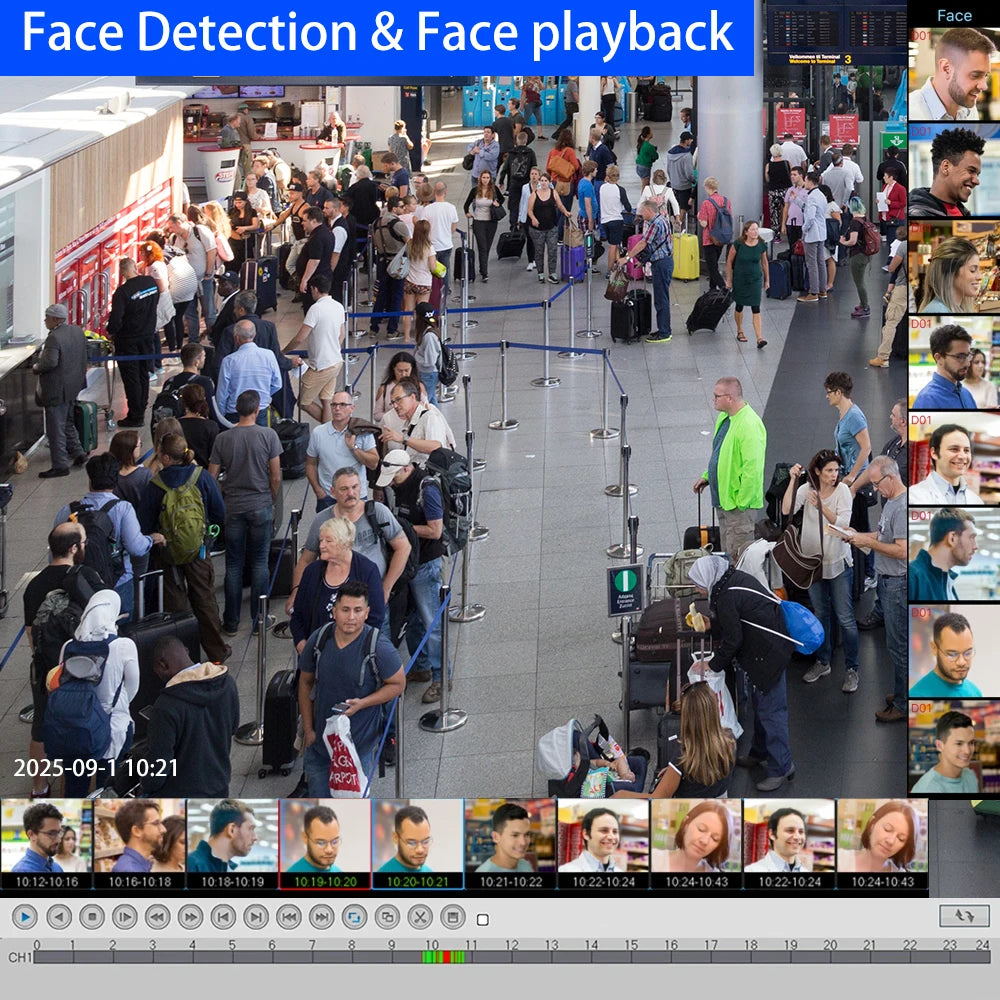The image size is (1000, 1000).
Task: Click the save backup disk icon
Action: (x=455, y=919)
